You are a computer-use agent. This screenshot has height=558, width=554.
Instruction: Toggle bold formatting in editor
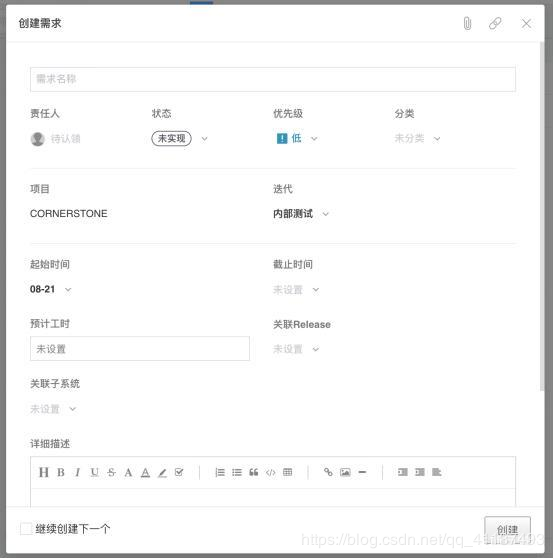61,472
